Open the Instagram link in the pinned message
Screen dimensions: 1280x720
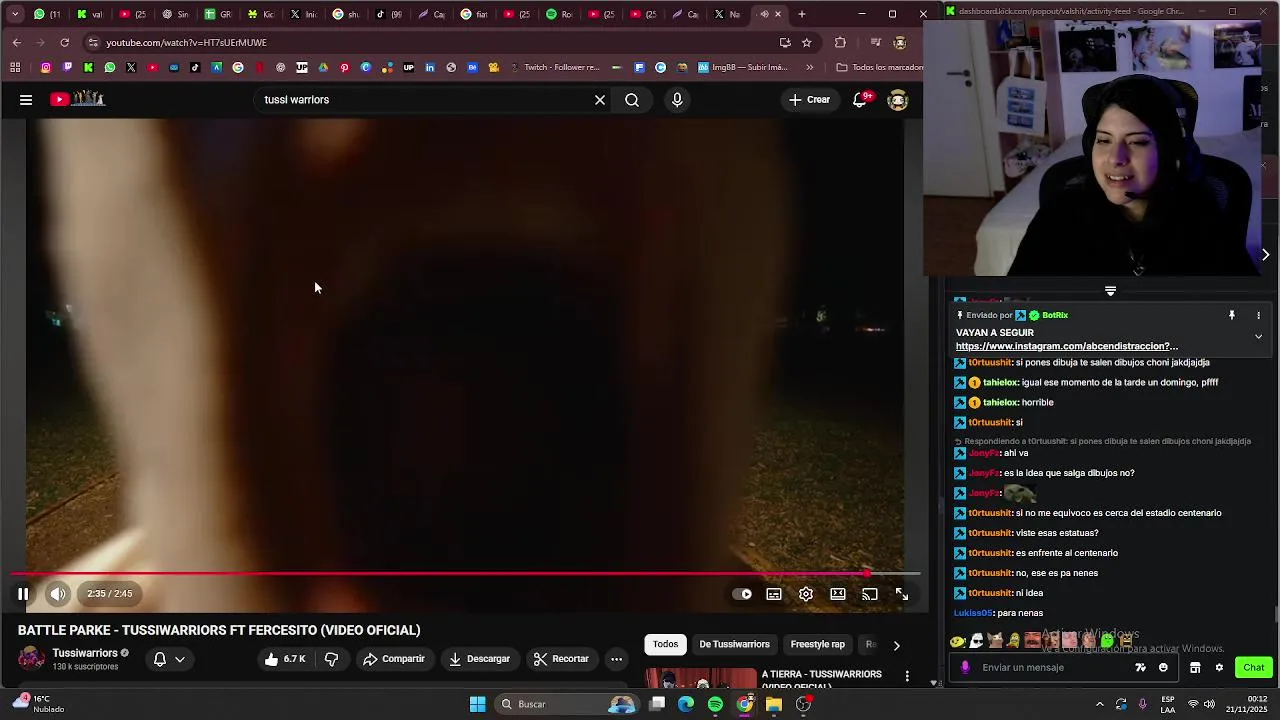(1067, 346)
